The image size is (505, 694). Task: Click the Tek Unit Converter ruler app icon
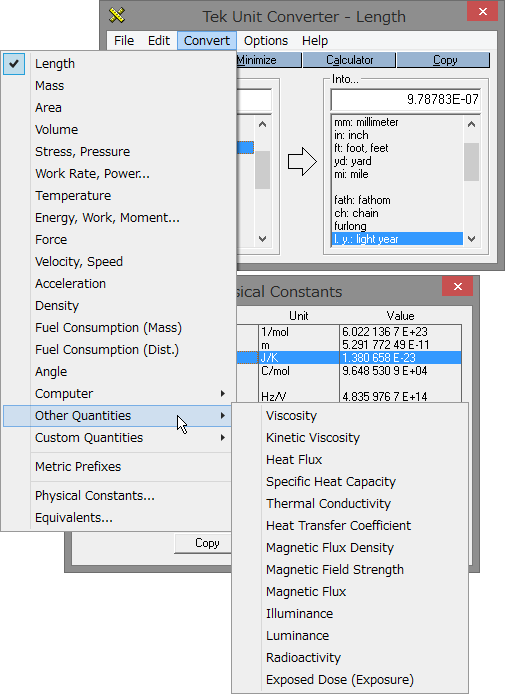tap(117, 15)
